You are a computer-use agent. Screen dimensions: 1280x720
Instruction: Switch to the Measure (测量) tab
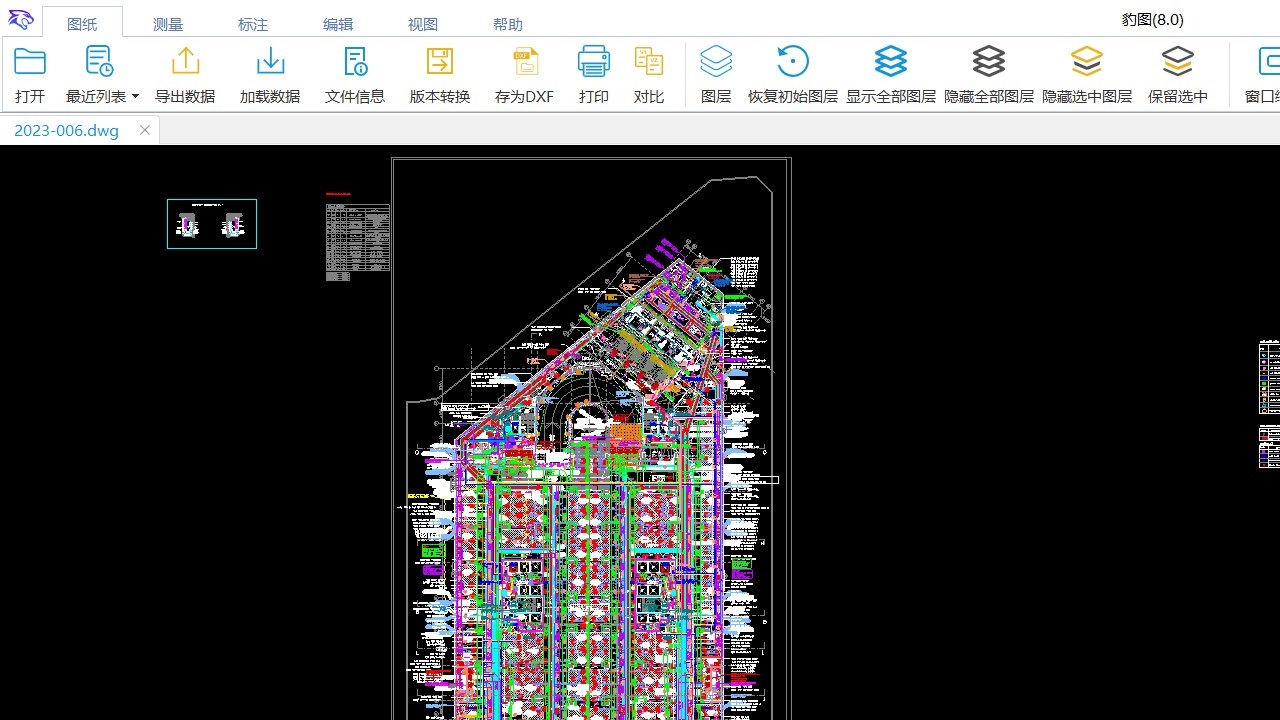point(168,24)
